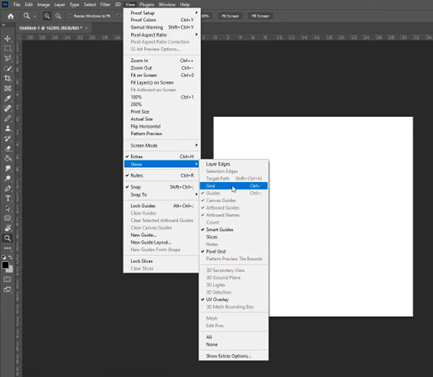Select the Horizontal Type tool
The height and width of the screenshot is (377, 433).
pyautogui.click(x=7, y=199)
